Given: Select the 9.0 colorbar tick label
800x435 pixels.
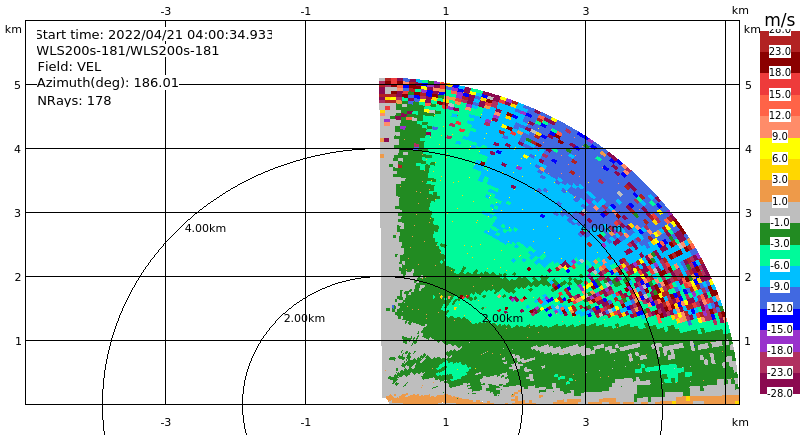Looking at the screenshot, I should click(x=780, y=137).
